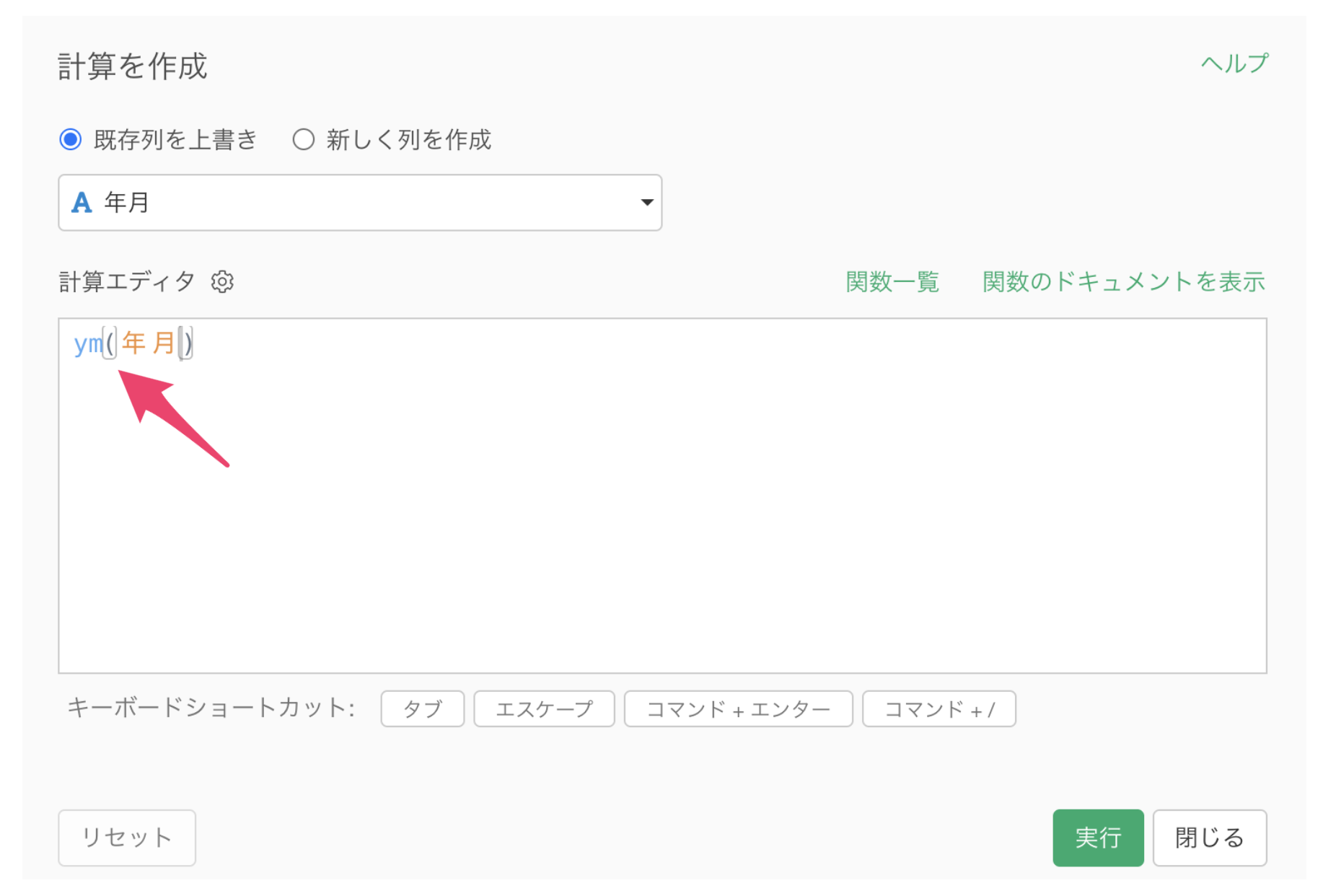Screen dimensions: 1323x896
Task: Open calculation editor settings gear
Action: point(222,281)
